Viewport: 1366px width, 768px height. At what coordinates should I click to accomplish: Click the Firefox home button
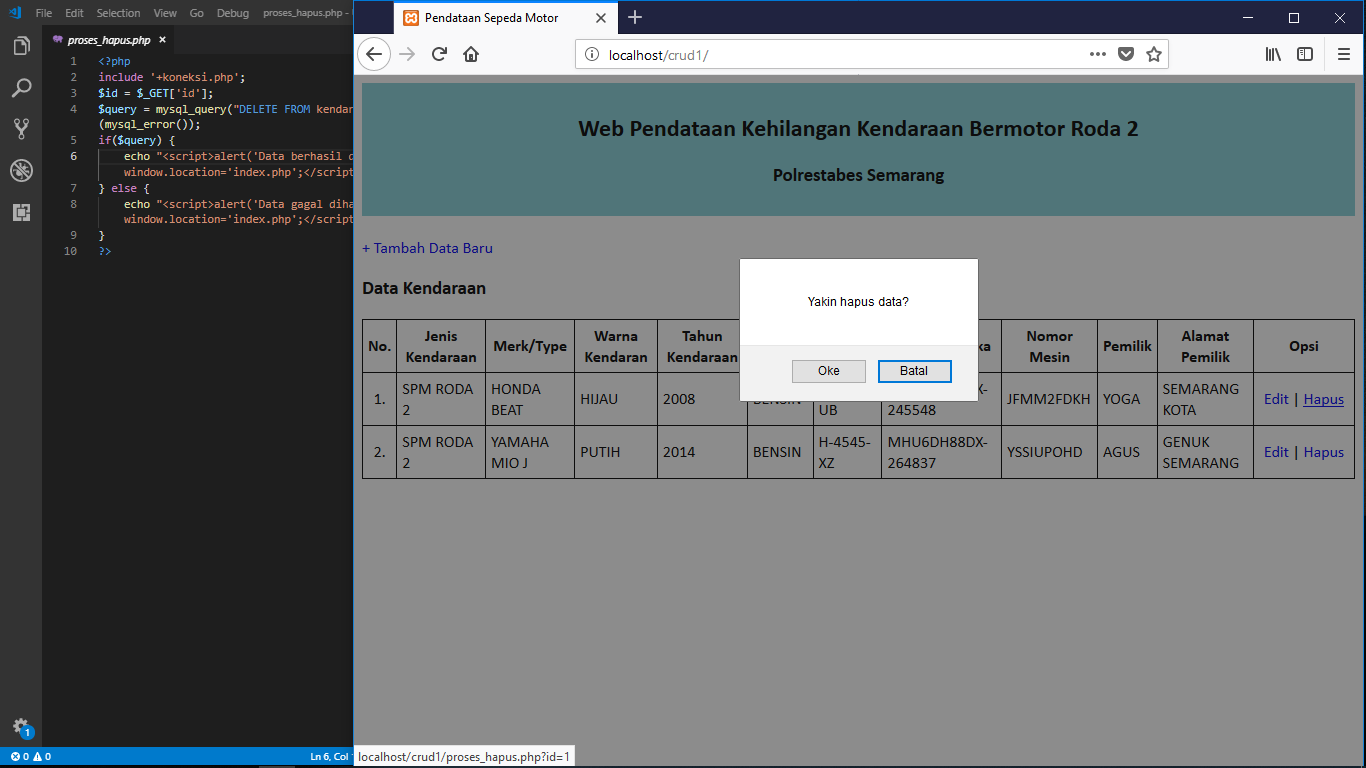pyautogui.click(x=470, y=54)
